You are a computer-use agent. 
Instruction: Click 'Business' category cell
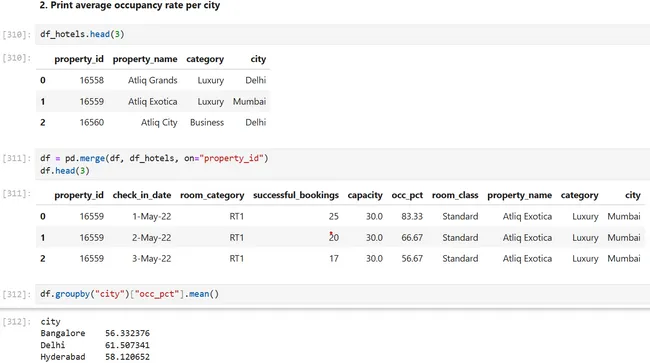coord(207,123)
